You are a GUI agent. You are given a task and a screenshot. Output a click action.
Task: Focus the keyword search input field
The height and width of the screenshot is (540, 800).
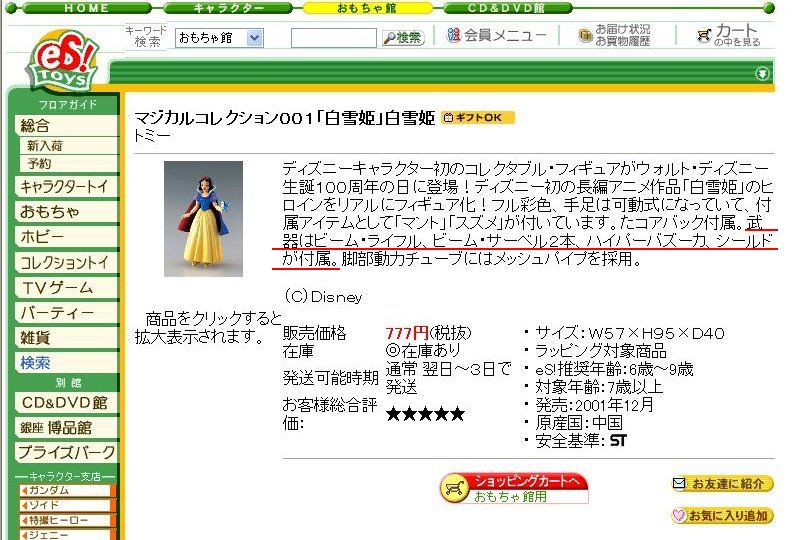tap(334, 38)
